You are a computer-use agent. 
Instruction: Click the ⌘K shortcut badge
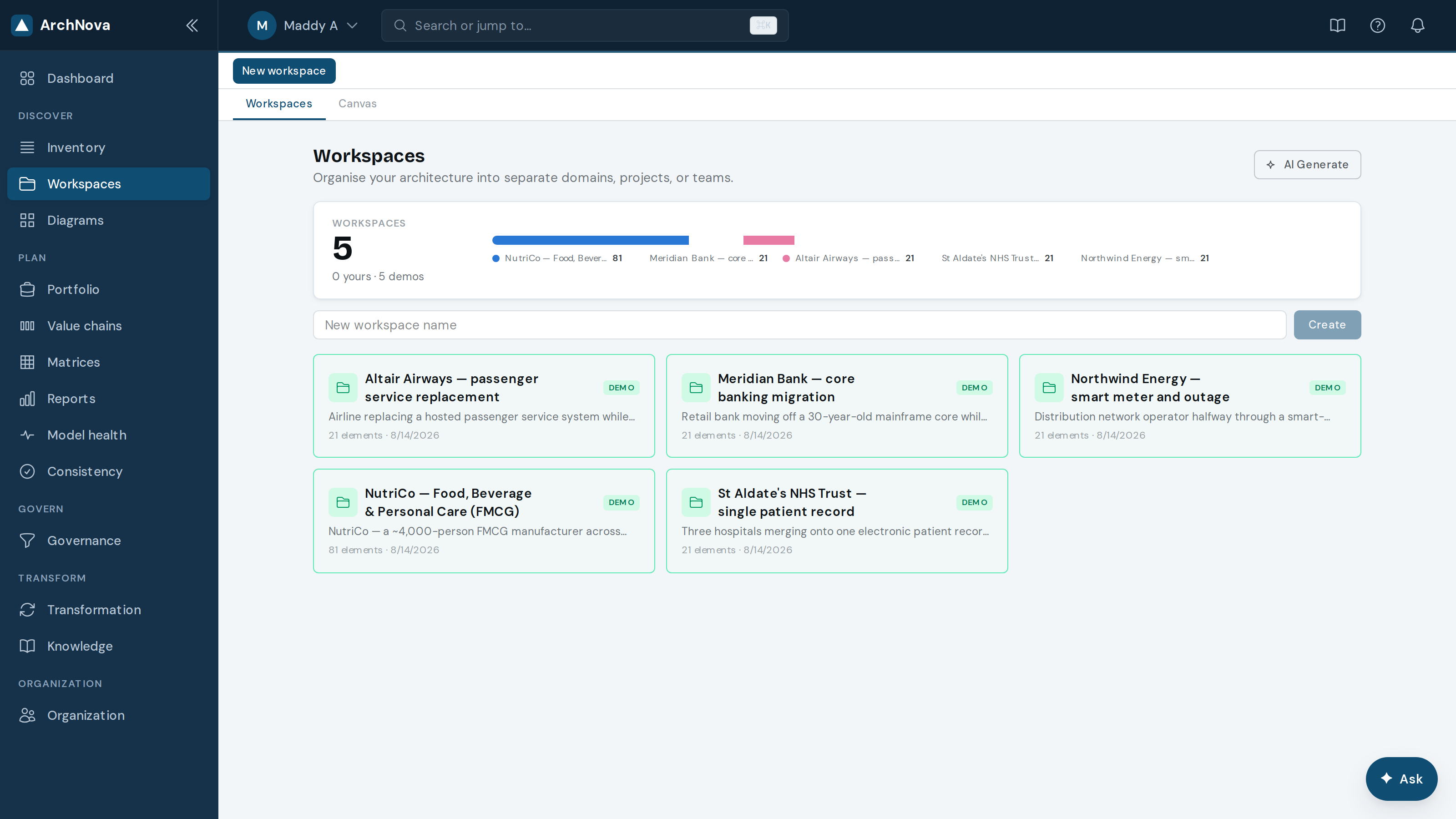763,25
